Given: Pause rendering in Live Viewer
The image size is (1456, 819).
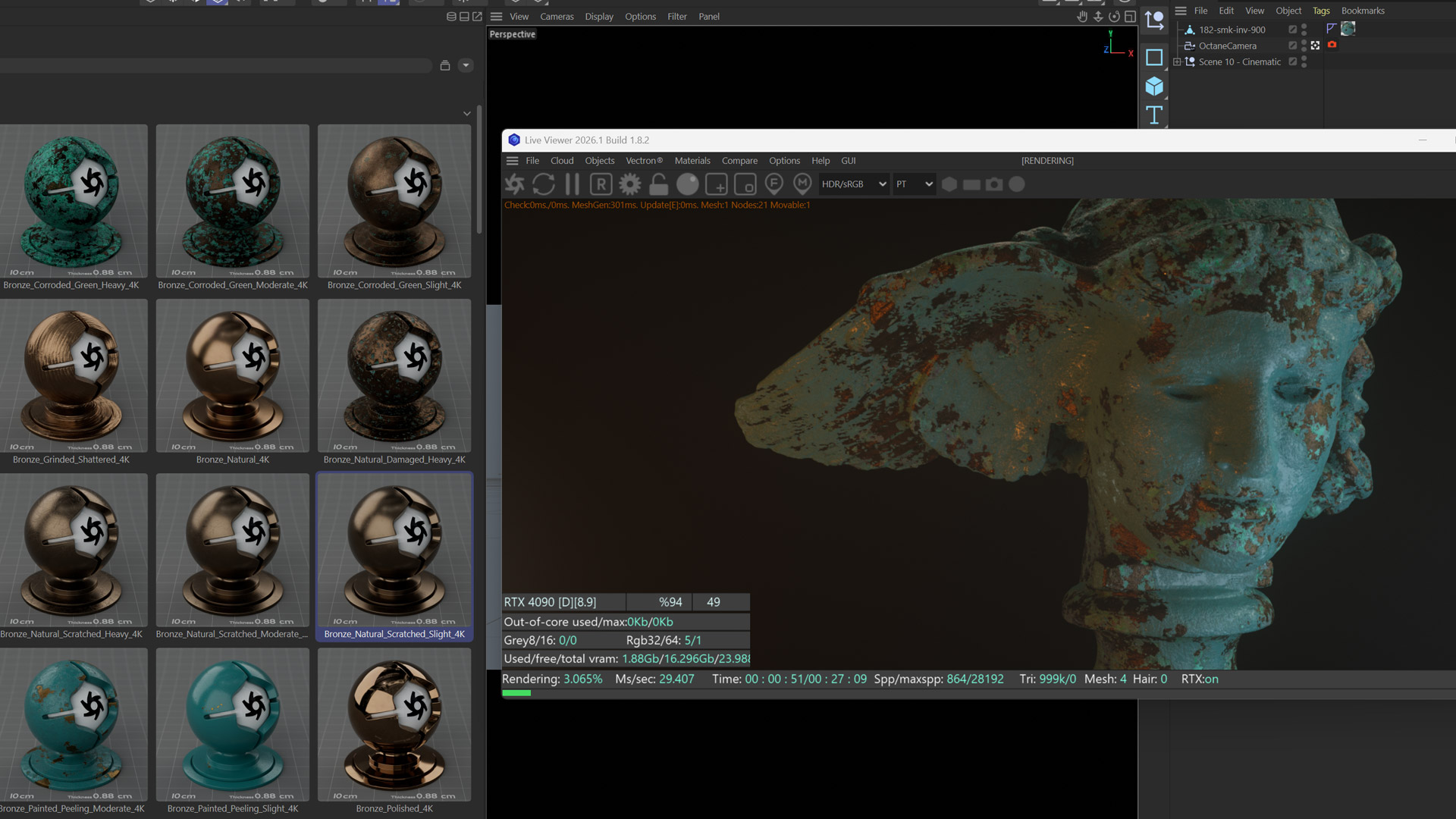Looking at the screenshot, I should tap(573, 184).
